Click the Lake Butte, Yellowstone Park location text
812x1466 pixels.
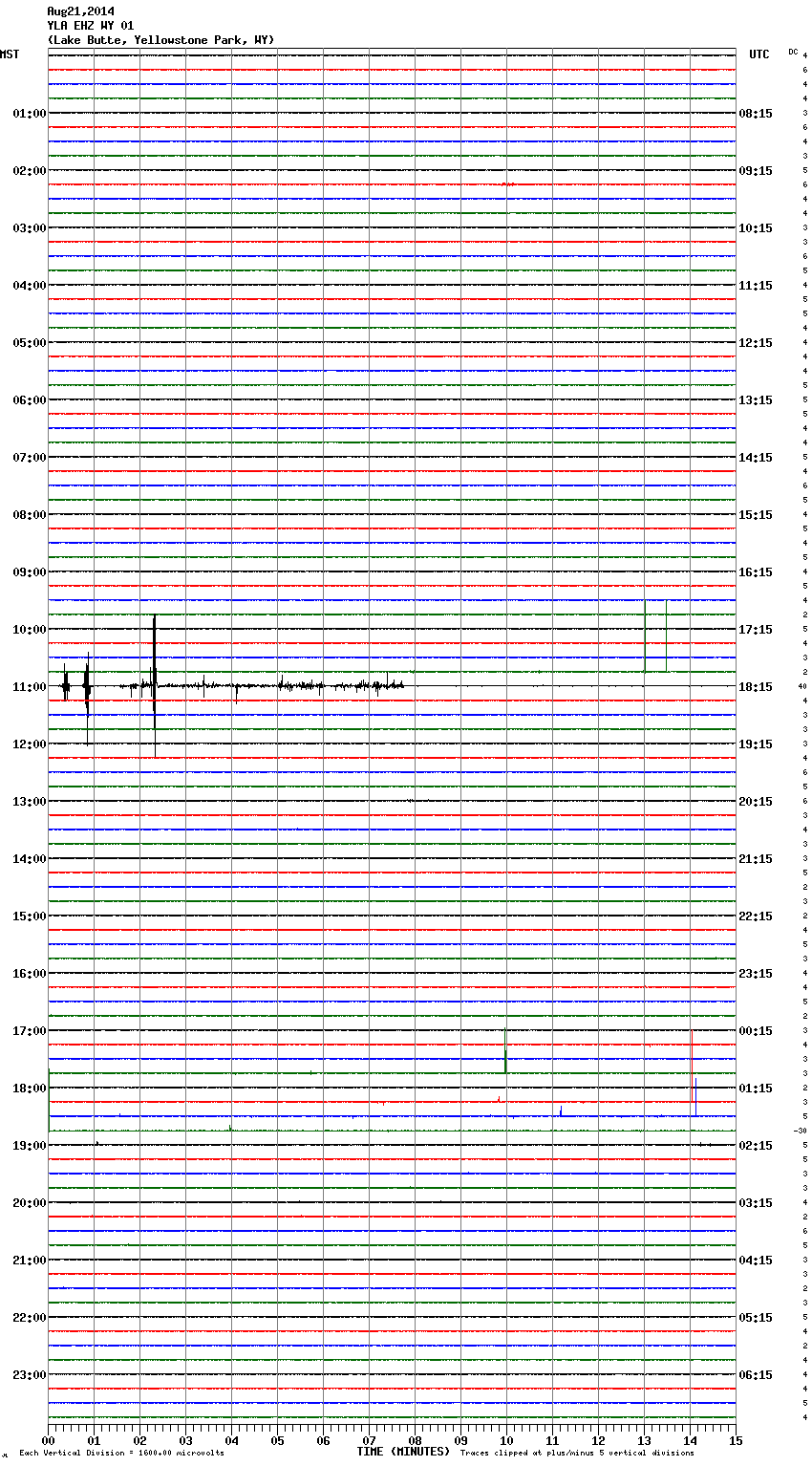pos(160,40)
